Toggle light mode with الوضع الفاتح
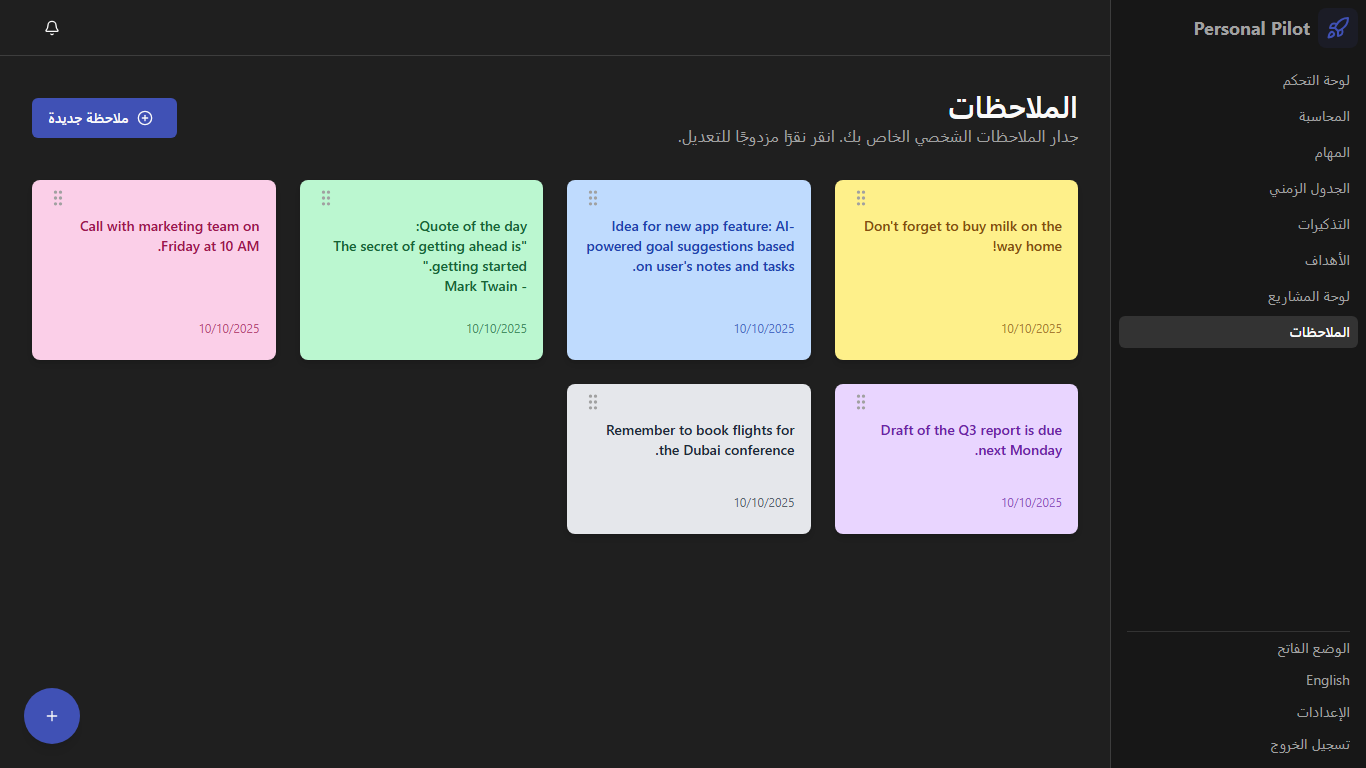 (x=1313, y=649)
